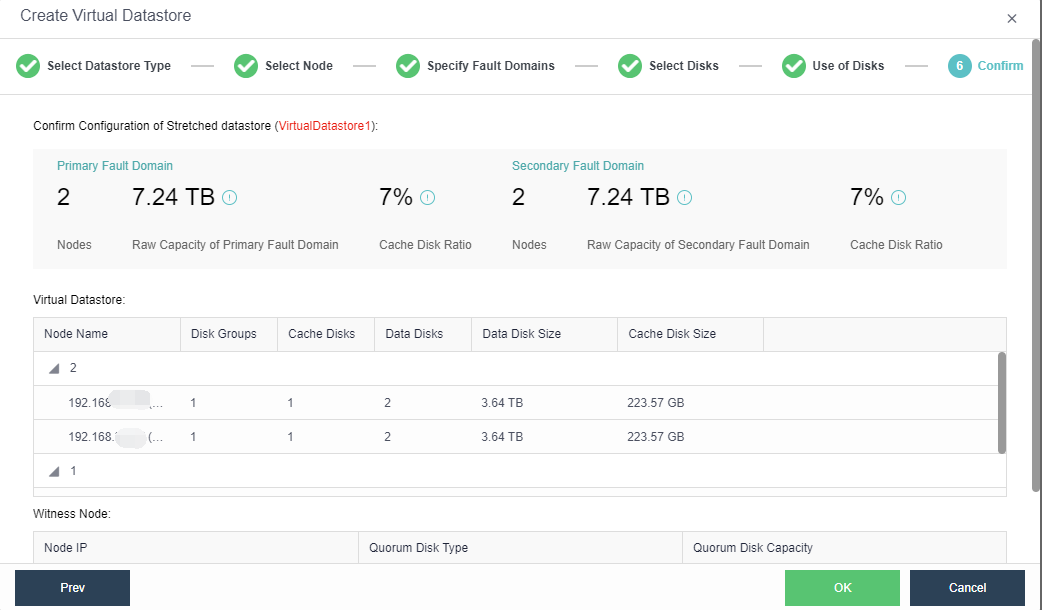Image resolution: width=1042 pixels, height=610 pixels.
Task: Close the Create Virtual Datastore dialog
Action: (x=1011, y=18)
